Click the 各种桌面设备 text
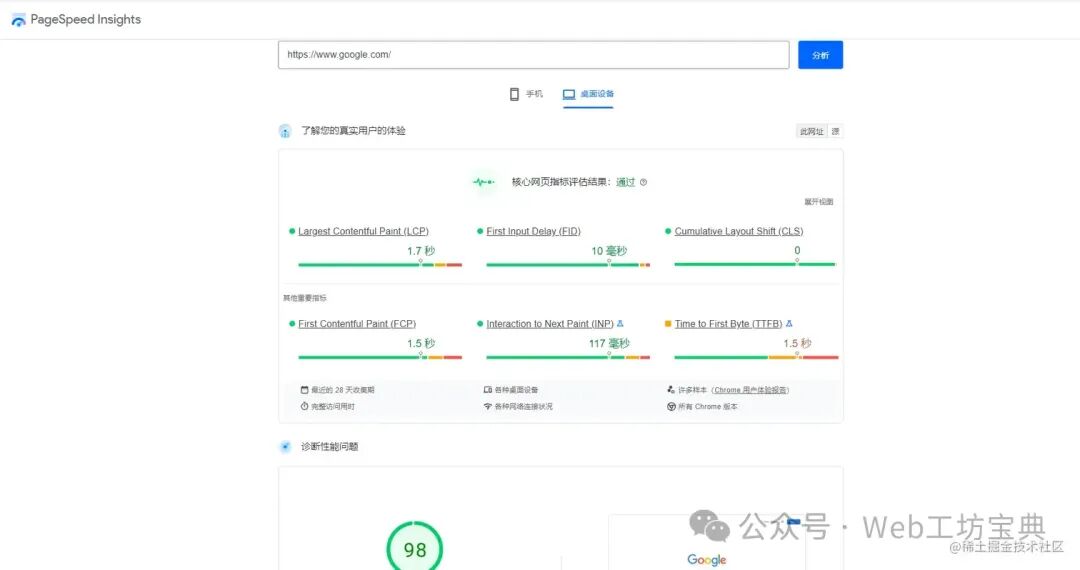The width and height of the screenshot is (1080, 570). tap(517, 390)
